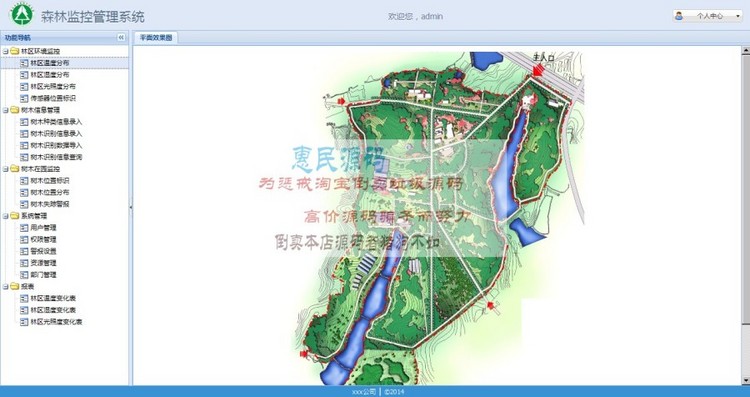
Task: Click the 系统管理 folder icon
Action: [15, 216]
